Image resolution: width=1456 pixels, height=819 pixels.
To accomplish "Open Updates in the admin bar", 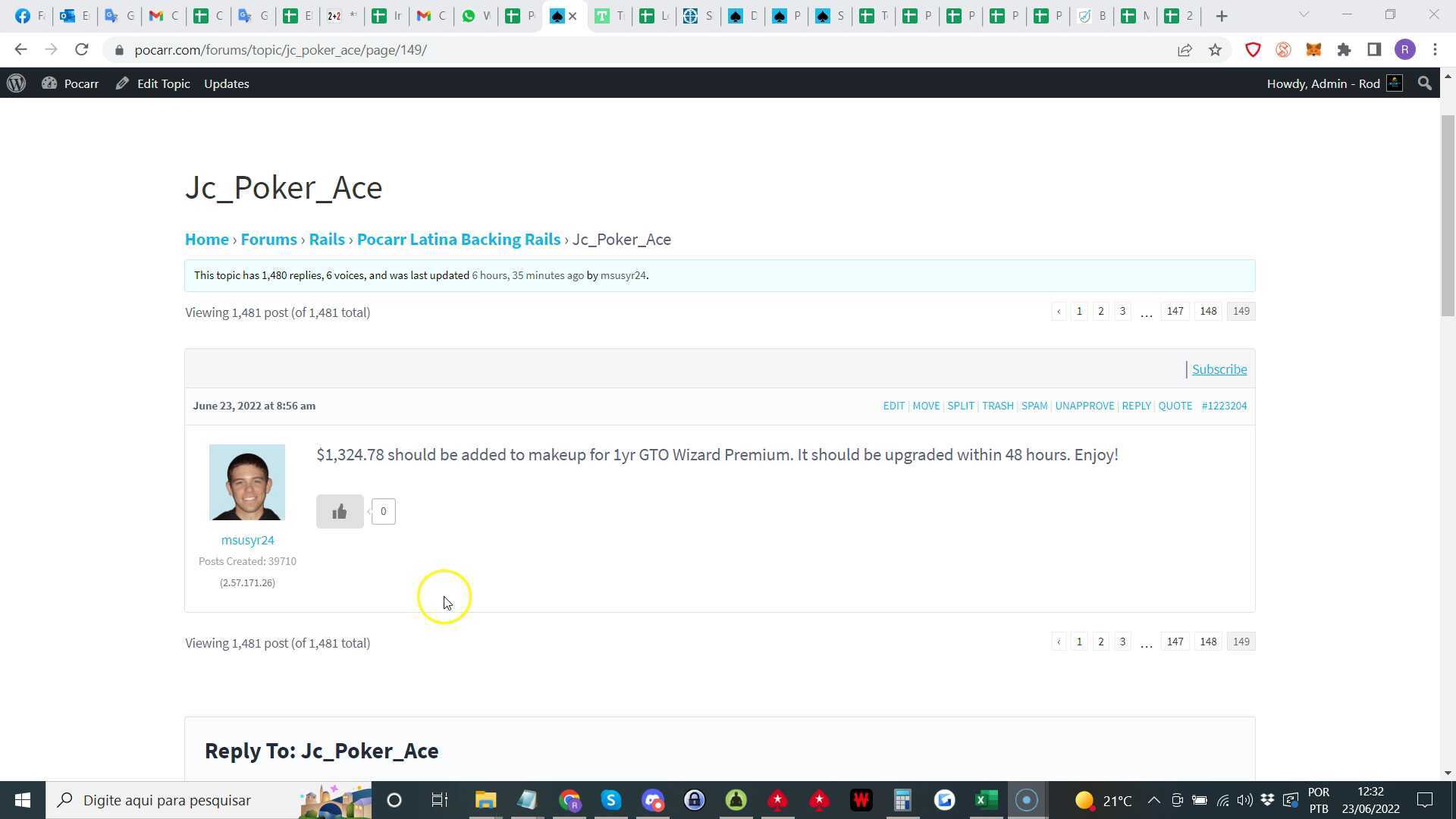I will (226, 83).
